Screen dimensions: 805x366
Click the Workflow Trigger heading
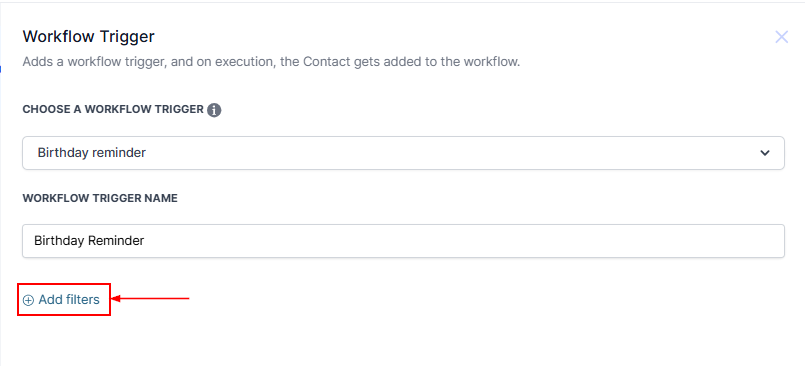coord(88,37)
